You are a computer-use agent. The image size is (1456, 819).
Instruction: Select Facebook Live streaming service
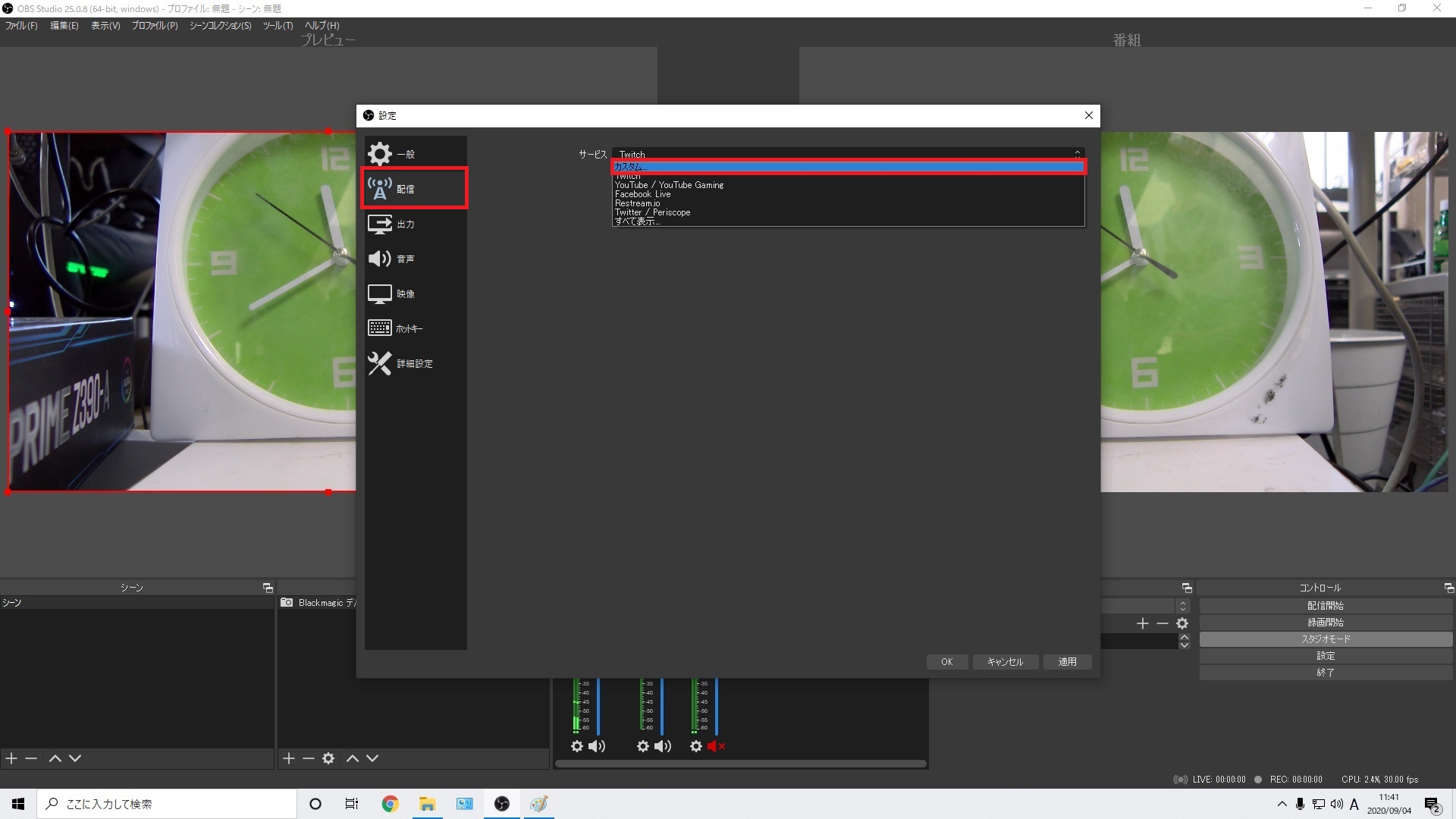coord(642,194)
